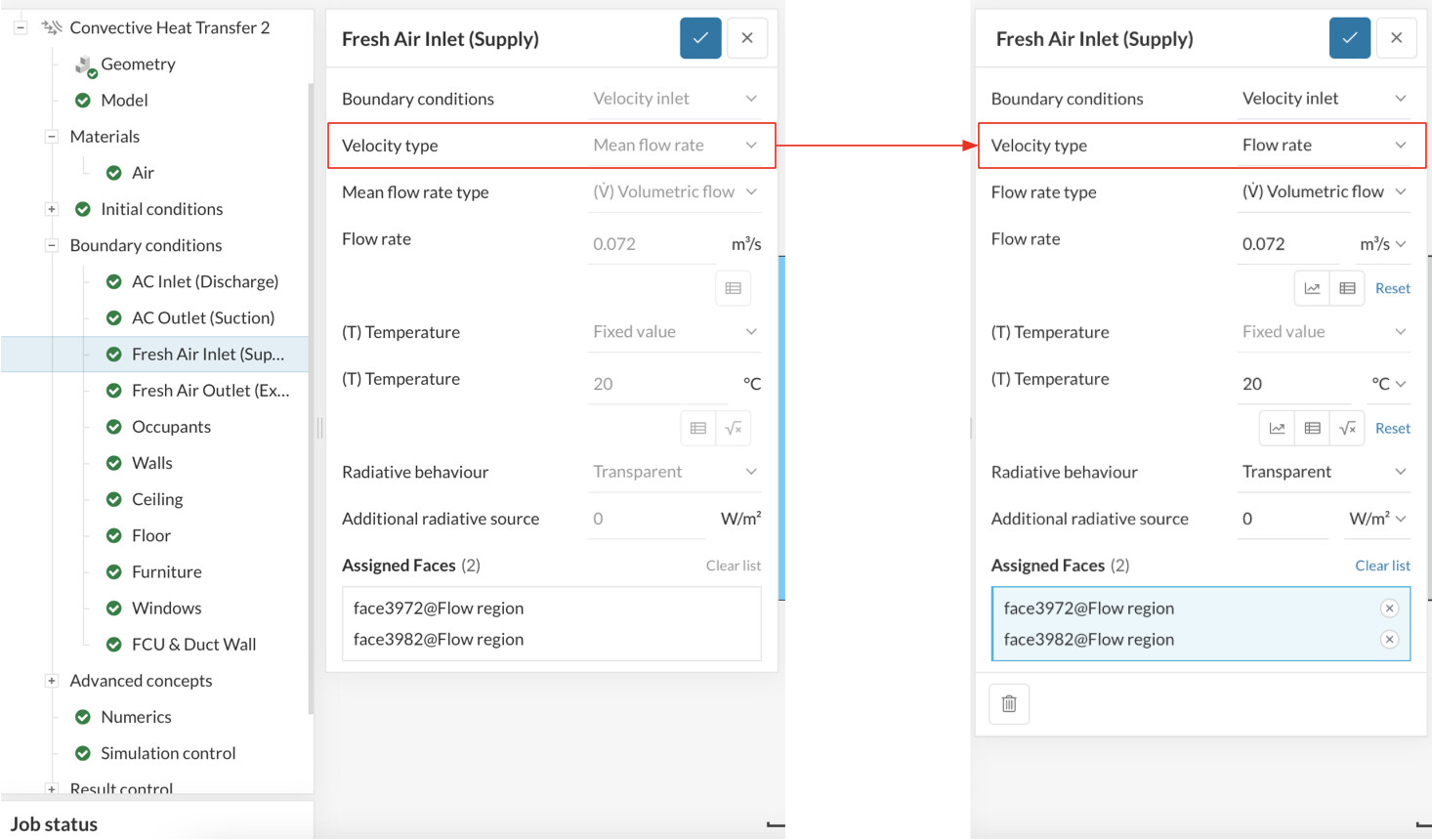Open flow rate graph plot icon
This screenshot has height=840, width=1432.
click(1312, 288)
